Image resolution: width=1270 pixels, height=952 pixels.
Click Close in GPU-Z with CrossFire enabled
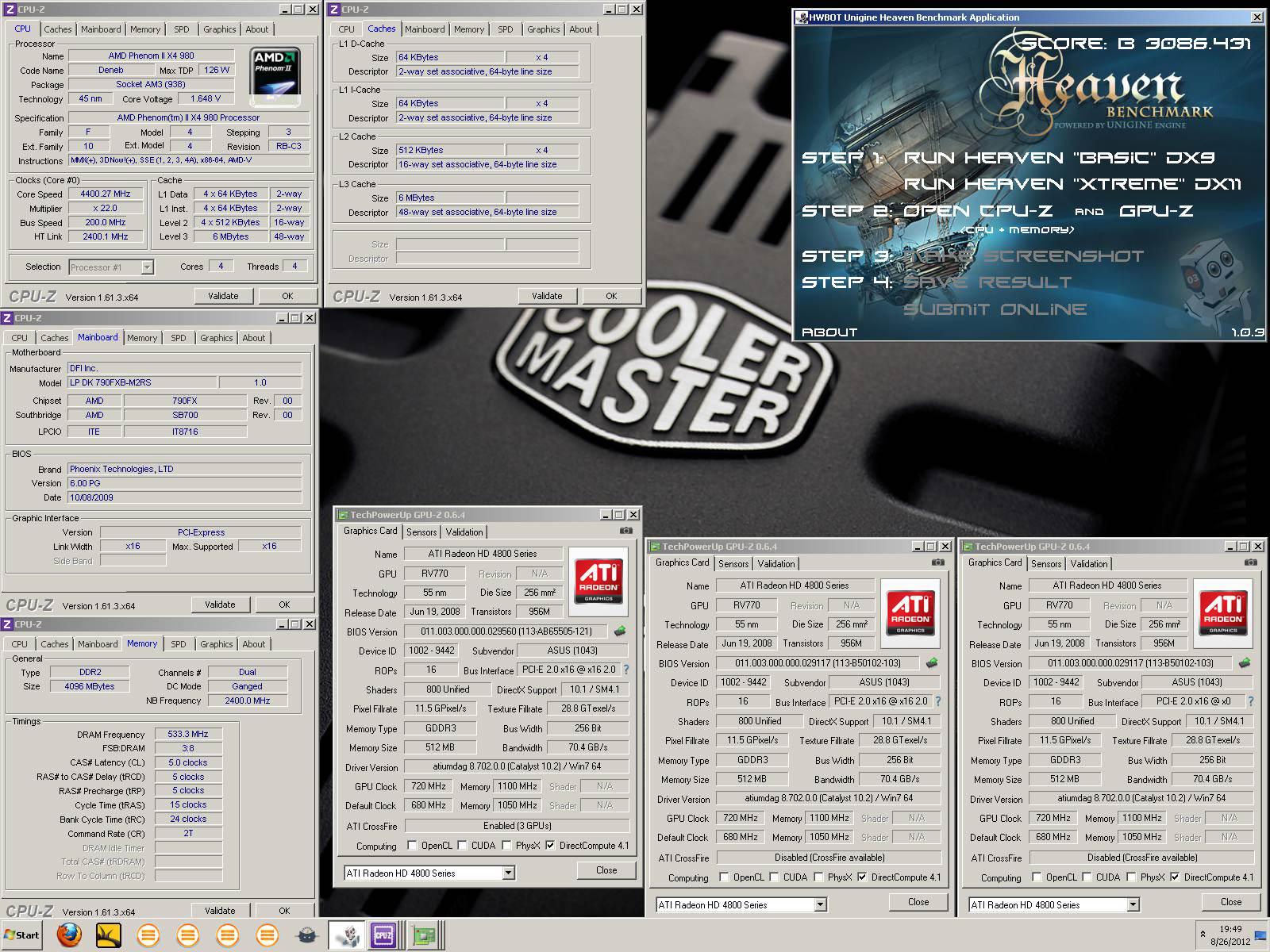click(x=606, y=870)
